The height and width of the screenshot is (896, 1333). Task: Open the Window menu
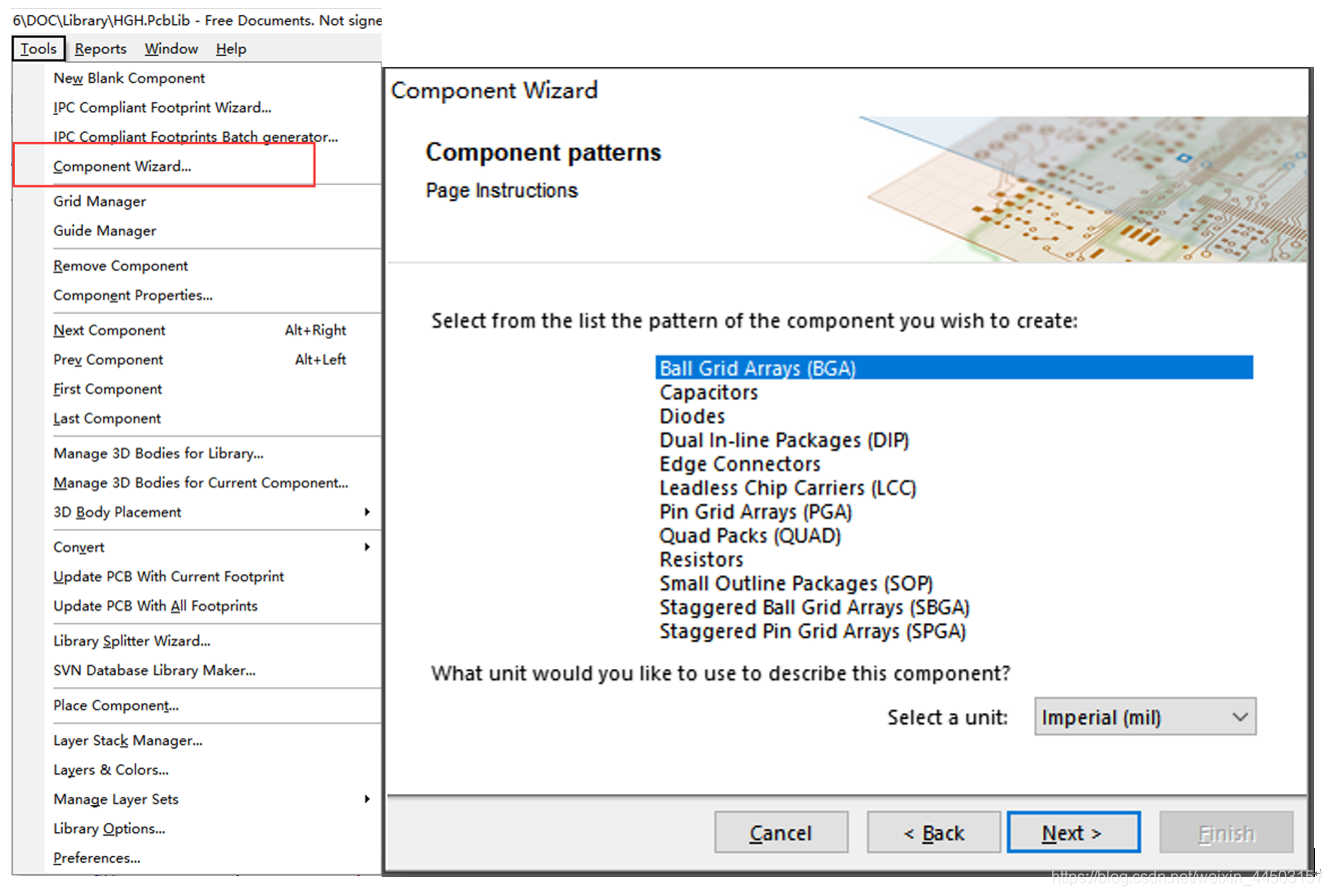tap(171, 48)
